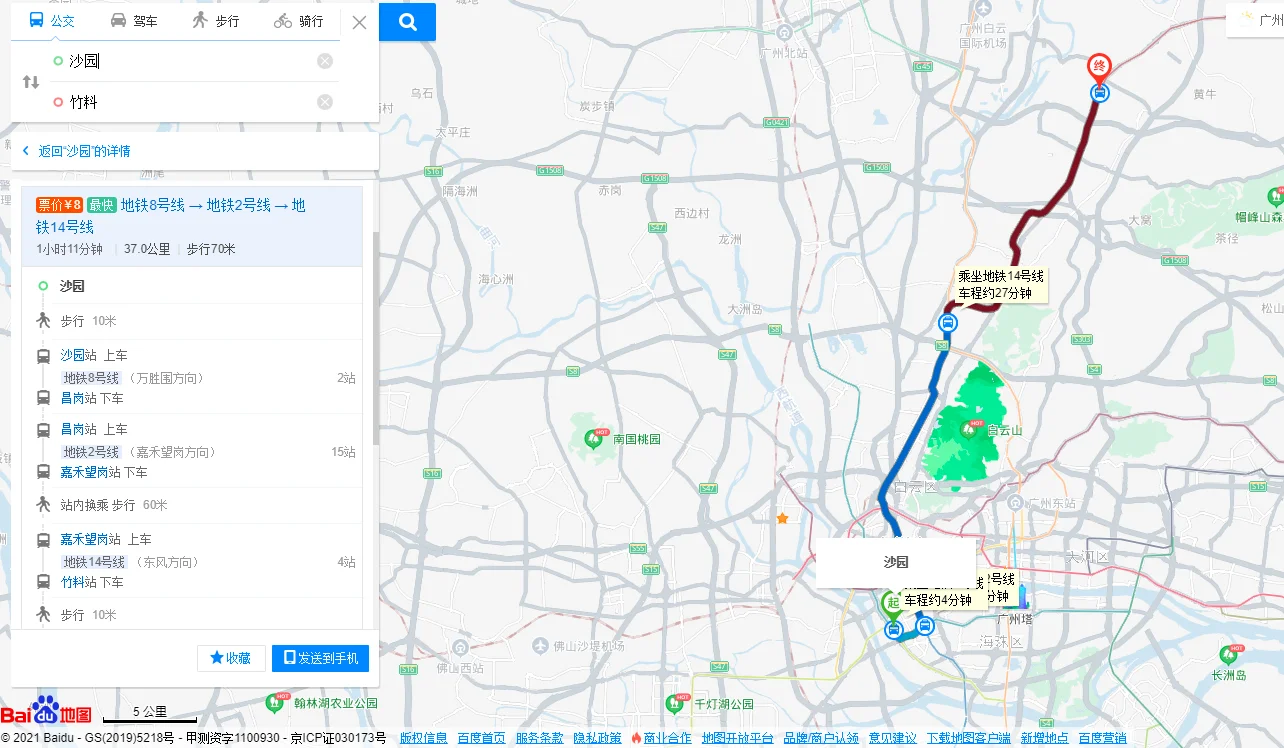Open the 意见建议 feedback link in footer
The height and width of the screenshot is (748, 1284).
tap(893, 737)
